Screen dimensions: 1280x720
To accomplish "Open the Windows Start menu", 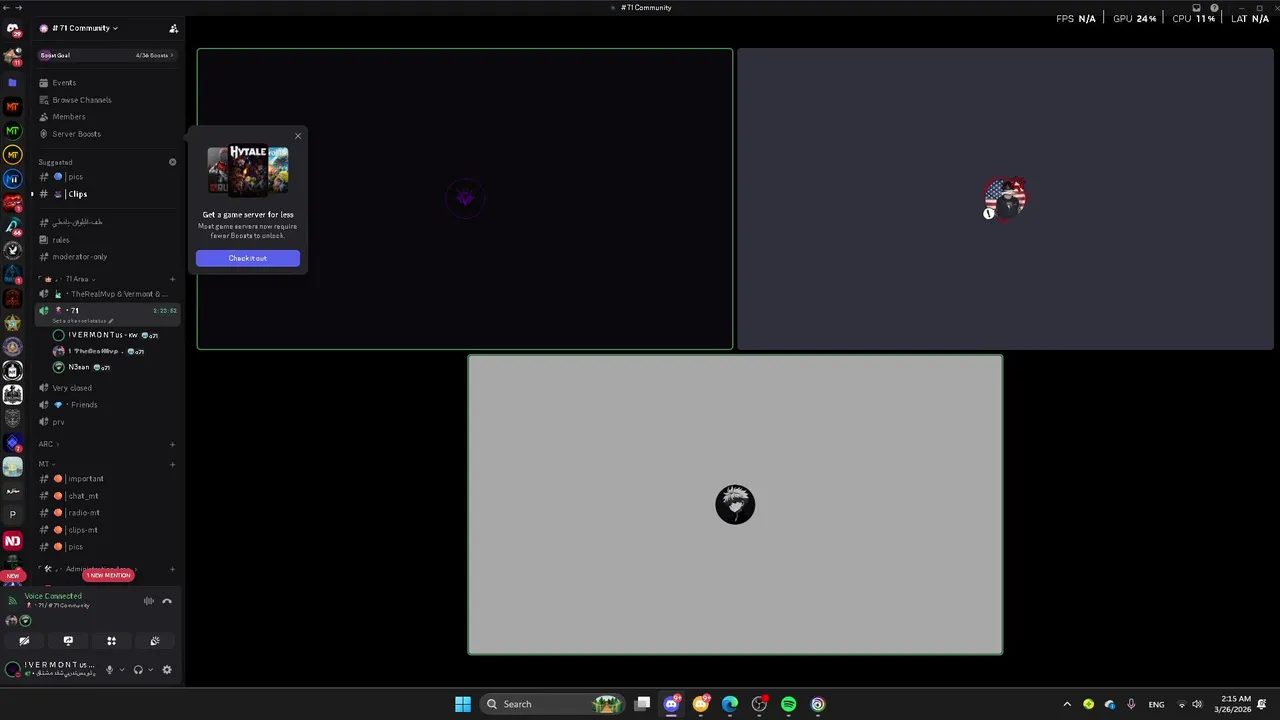I will point(463,704).
